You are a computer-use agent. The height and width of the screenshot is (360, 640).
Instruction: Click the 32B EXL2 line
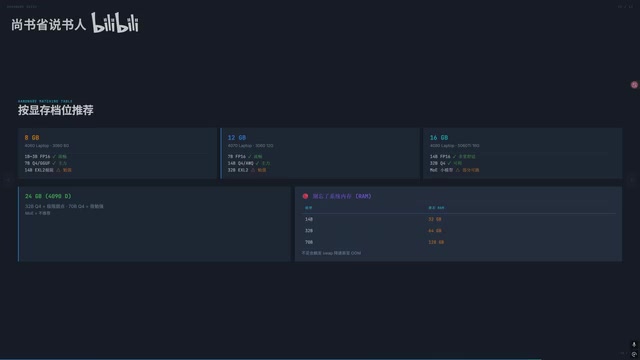pyautogui.click(x=247, y=170)
